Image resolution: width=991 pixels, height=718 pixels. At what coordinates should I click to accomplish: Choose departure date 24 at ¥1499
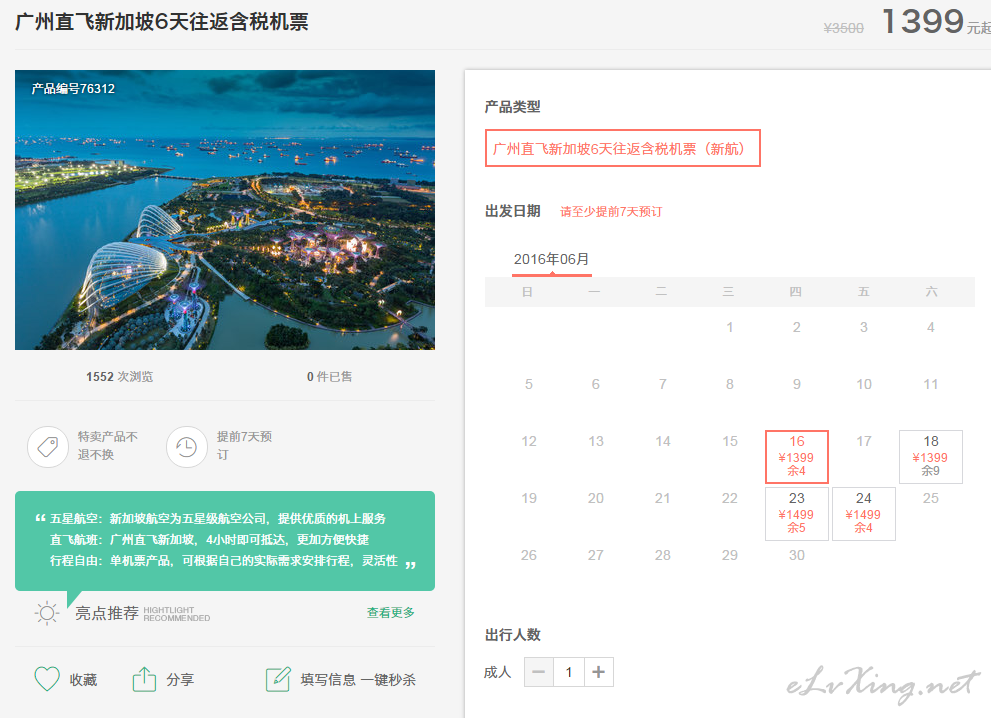click(863, 513)
